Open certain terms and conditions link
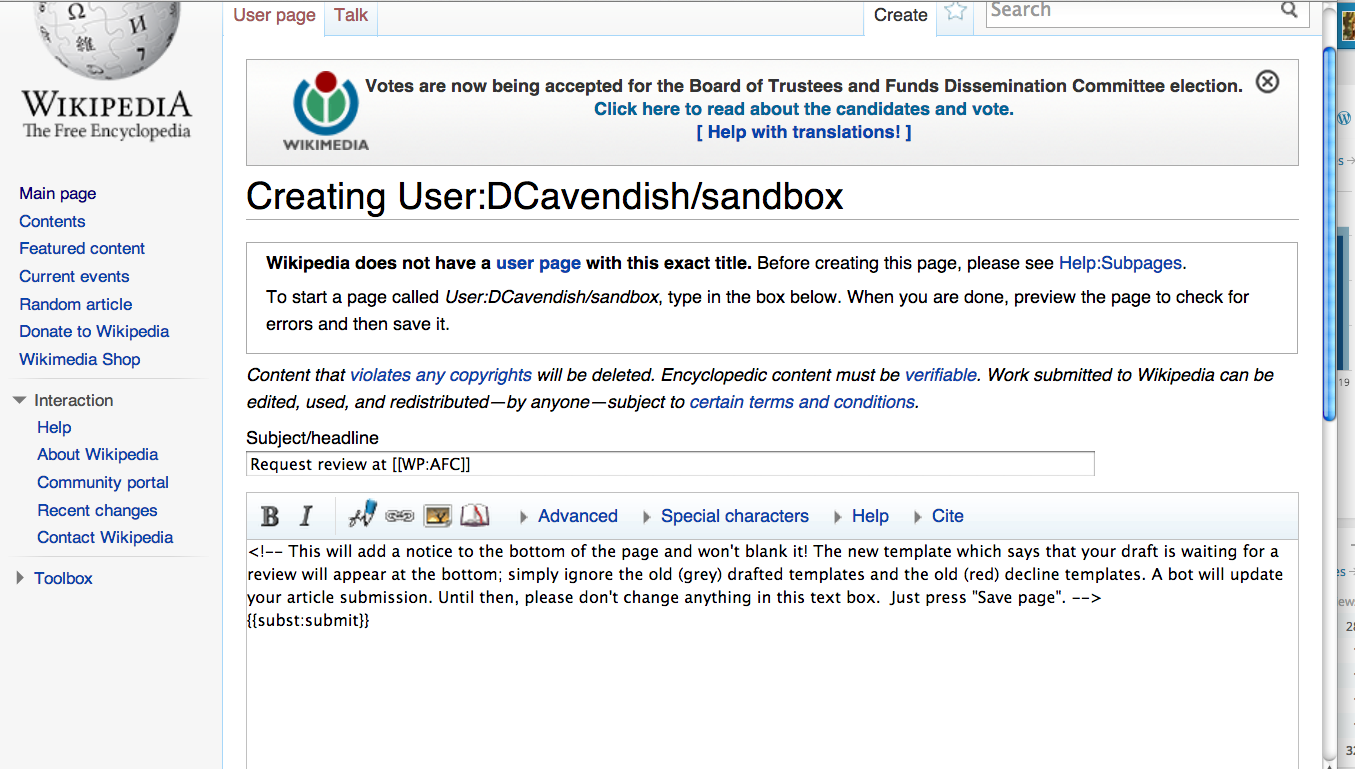1355x769 pixels. [802, 402]
